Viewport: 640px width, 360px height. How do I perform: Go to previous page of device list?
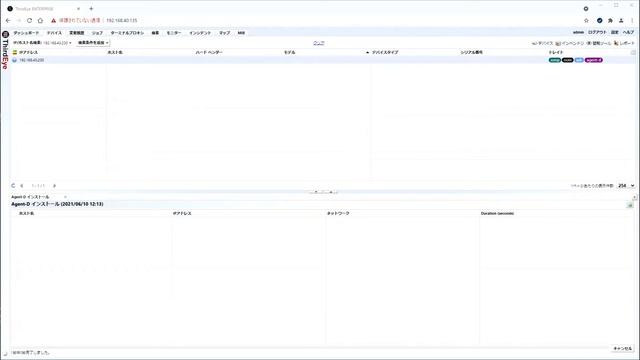pyautogui.click(x=22, y=186)
